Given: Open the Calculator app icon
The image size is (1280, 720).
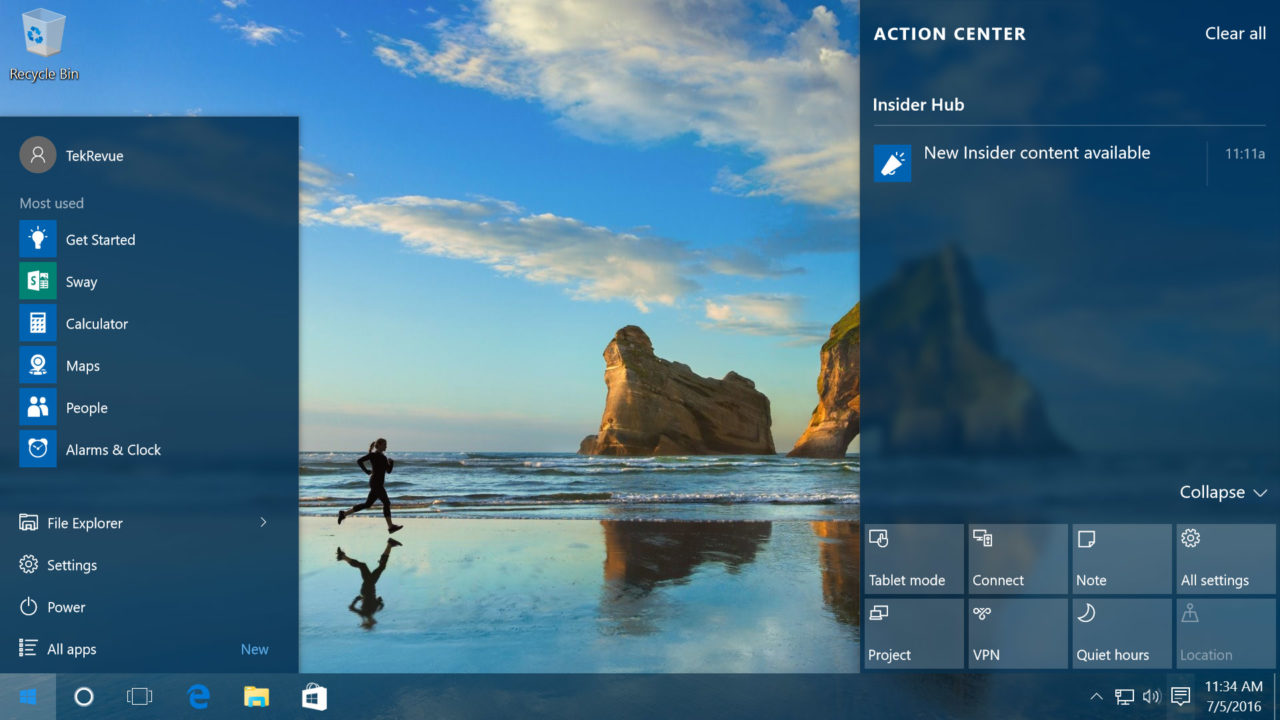Looking at the screenshot, I should click(38, 324).
